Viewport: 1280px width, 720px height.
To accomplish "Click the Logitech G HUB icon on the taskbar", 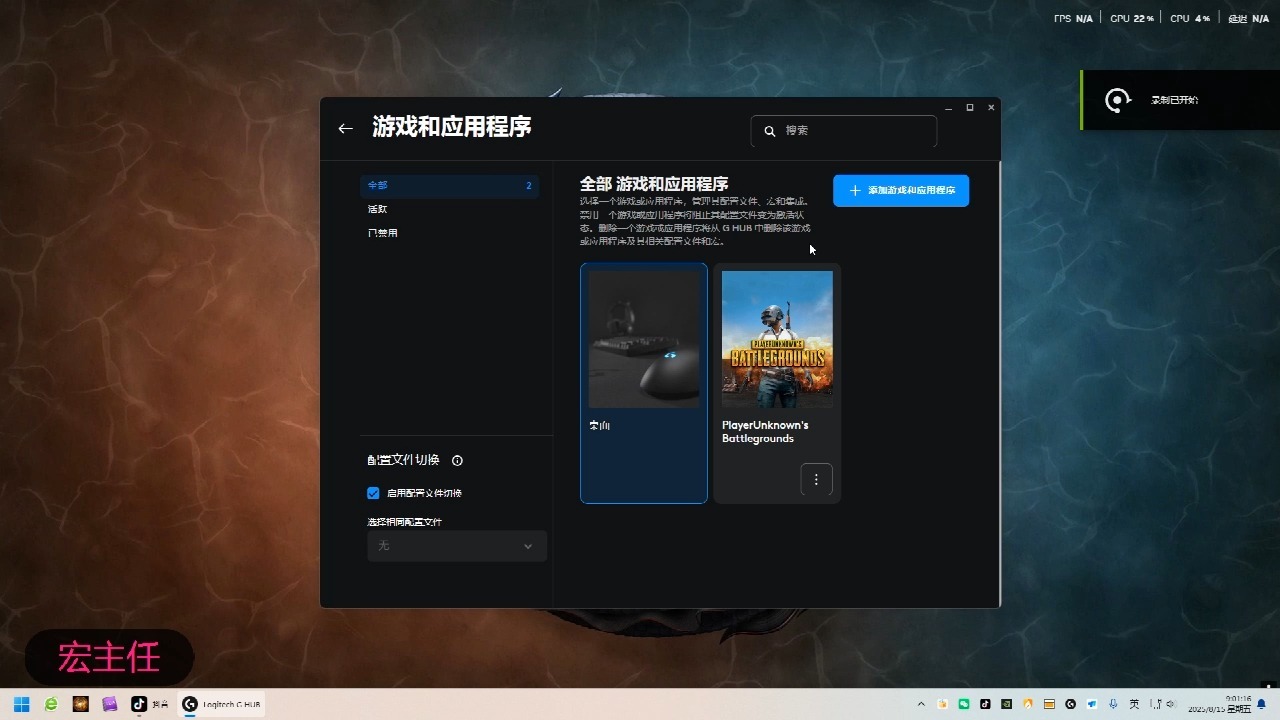I will 190,703.
